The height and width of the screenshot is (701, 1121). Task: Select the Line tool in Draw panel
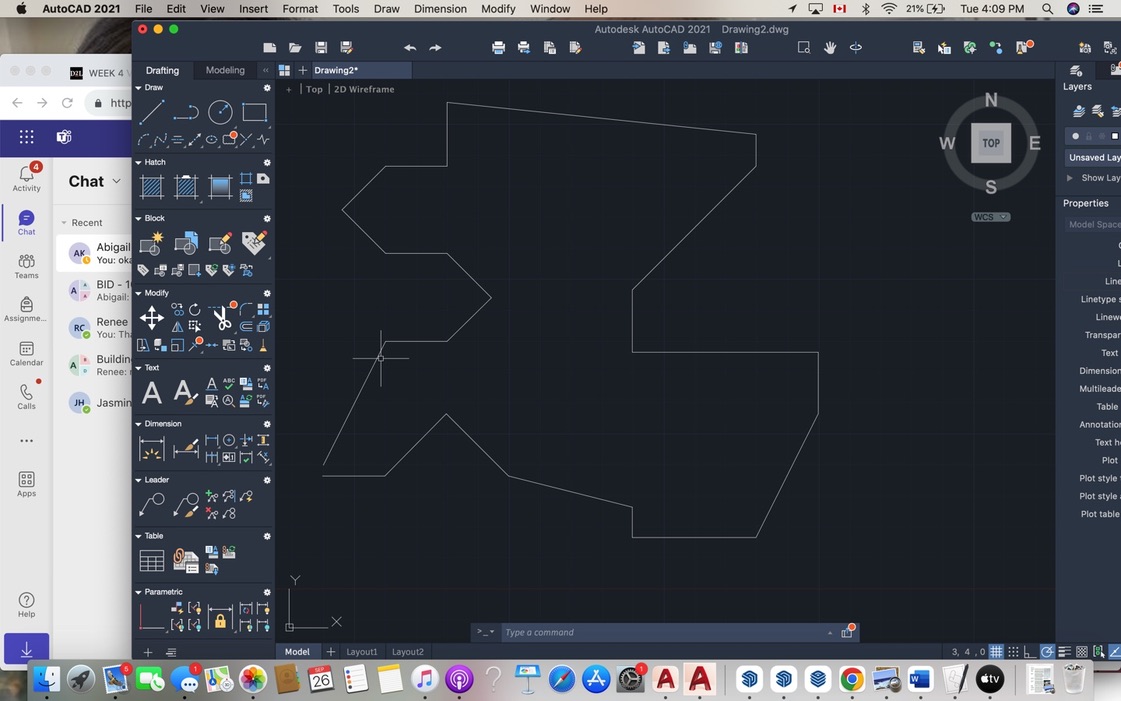click(152, 112)
